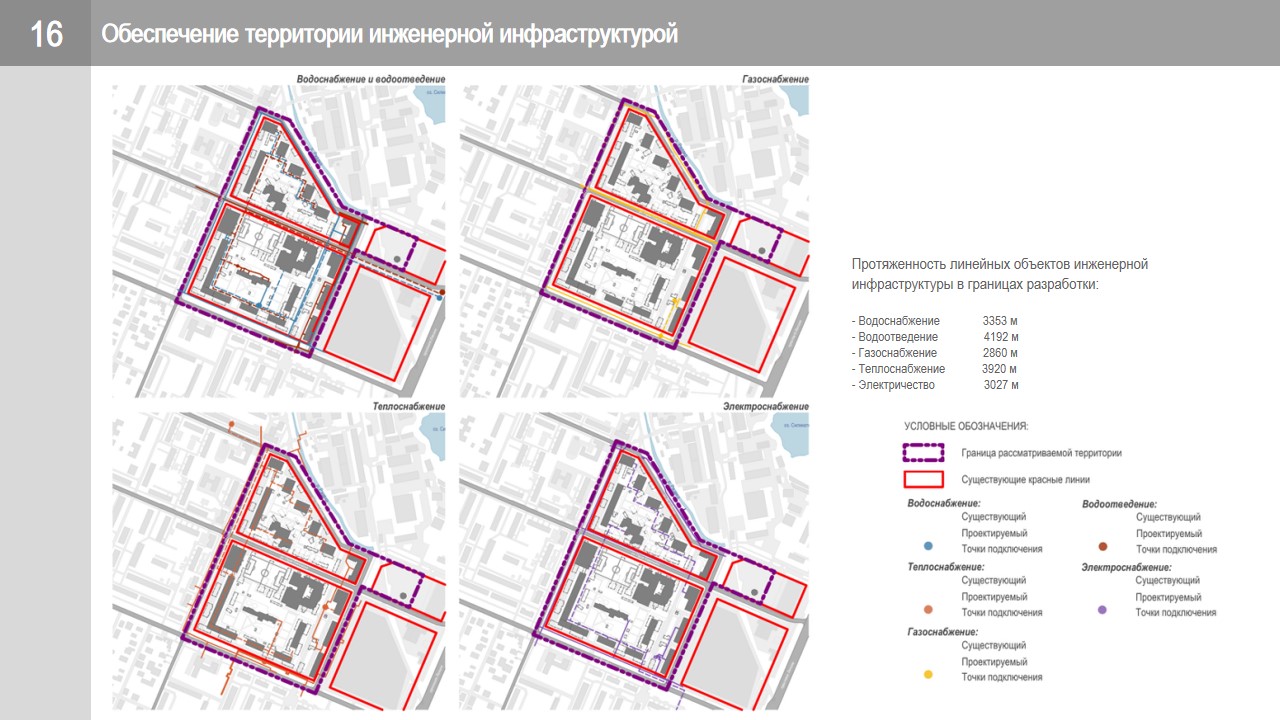Screen dimensions: 1280x720
Task: Click the slide heading 'Обеспечение территории инженерной инфраструктурой'
Action: tap(389, 34)
